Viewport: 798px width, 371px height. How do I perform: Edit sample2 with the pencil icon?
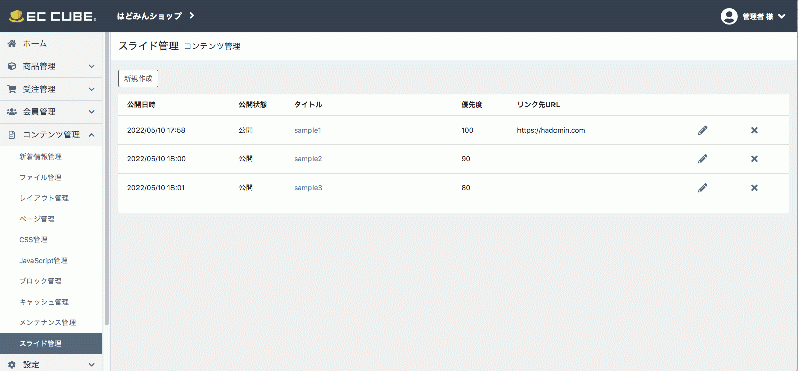[702, 159]
